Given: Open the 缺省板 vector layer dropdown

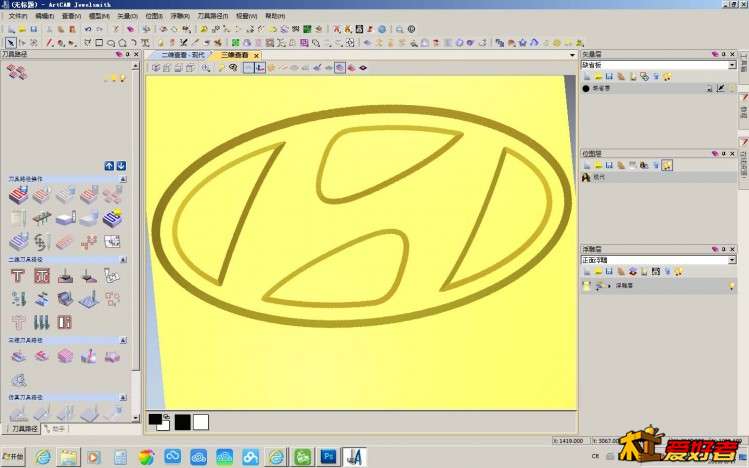Looking at the screenshot, I should pos(732,64).
